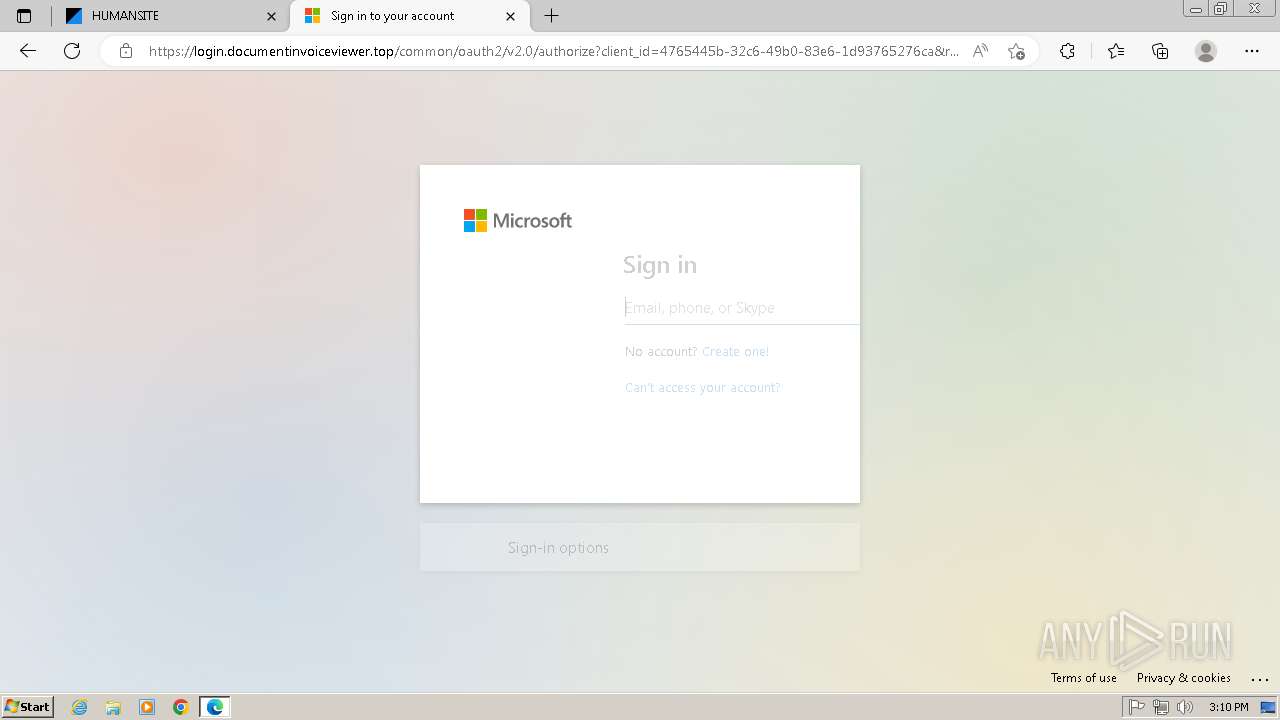The image size is (1280, 720).
Task: Refresh the current page
Action: [72, 51]
